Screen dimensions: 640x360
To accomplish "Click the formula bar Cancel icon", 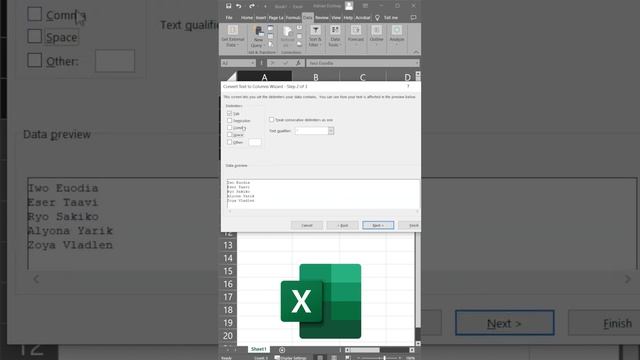I will [x=272, y=63].
